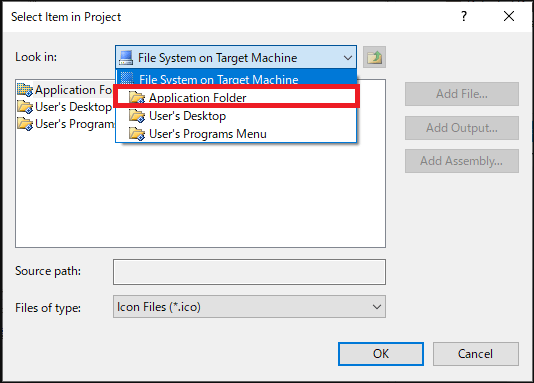Open the Files of type dropdown
This screenshot has height=383, width=534.
click(249, 307)
